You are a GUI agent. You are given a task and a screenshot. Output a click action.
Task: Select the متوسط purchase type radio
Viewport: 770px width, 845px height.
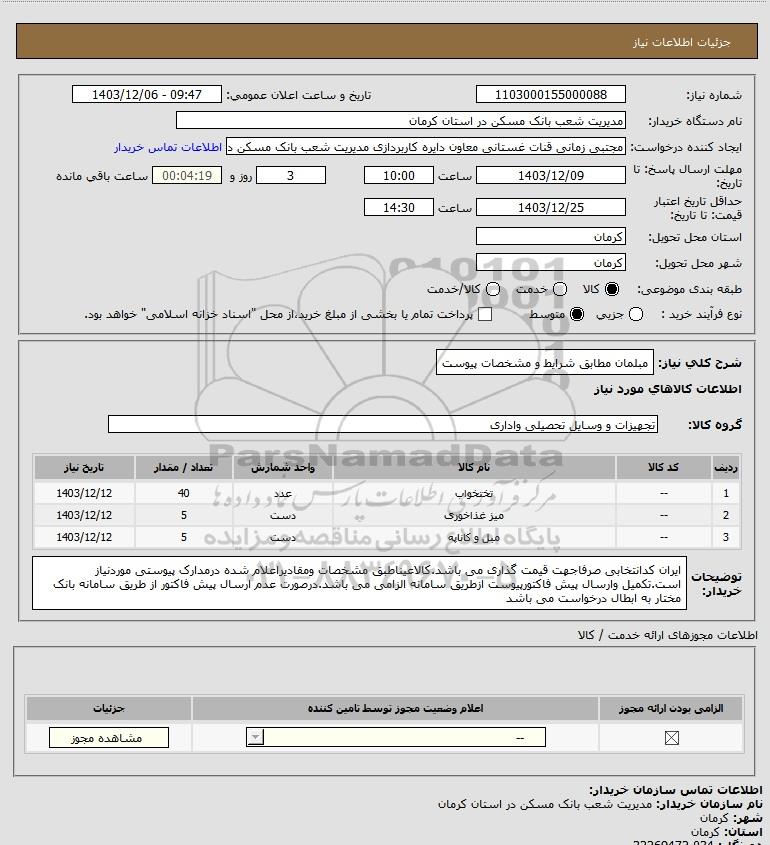click(577, 314)
